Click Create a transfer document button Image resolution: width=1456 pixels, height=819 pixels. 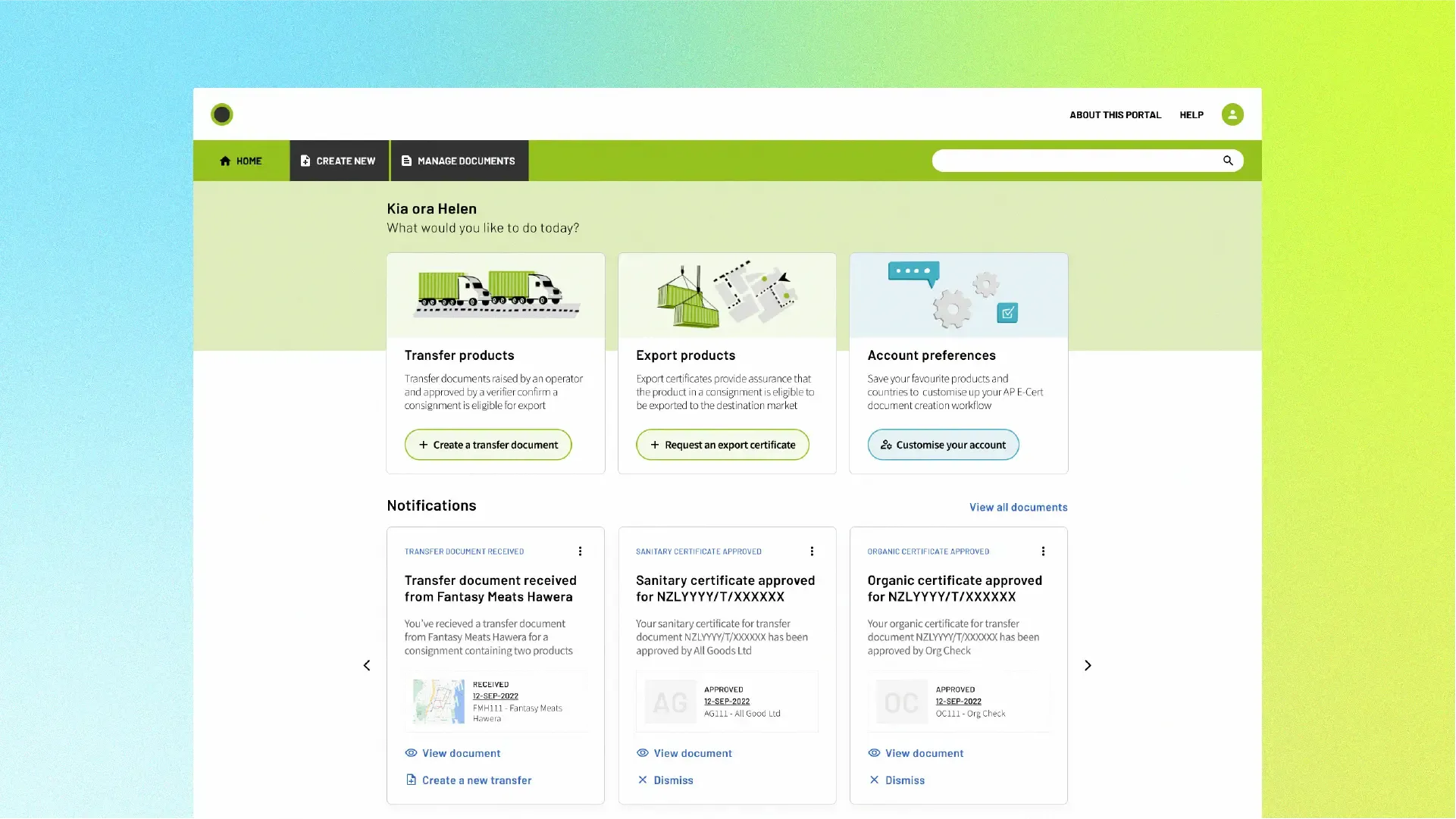point(488,445)
